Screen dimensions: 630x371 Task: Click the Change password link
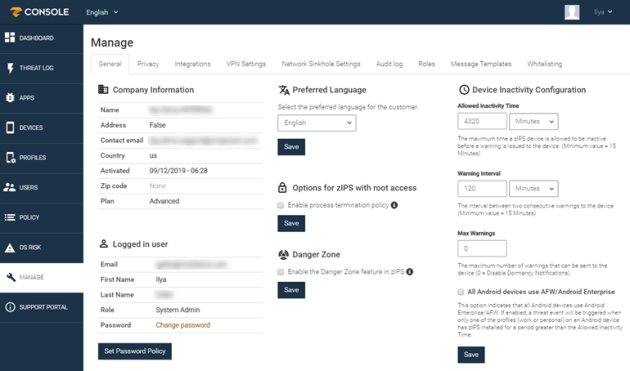click(x=183, y=325)
